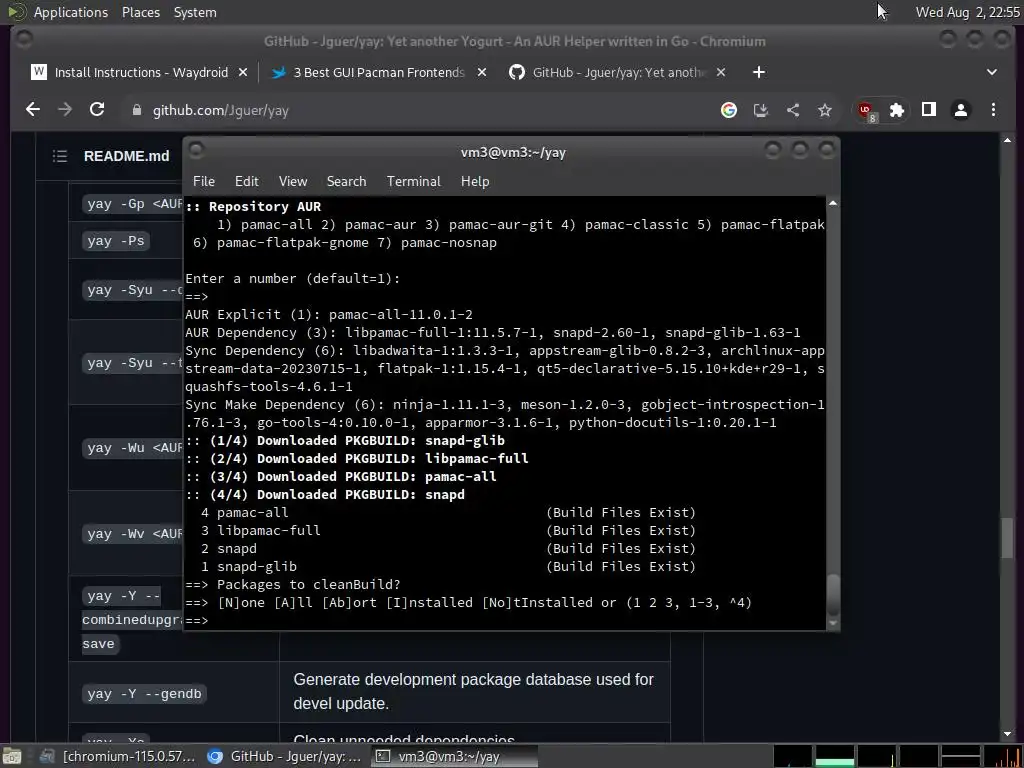Screen dimensions: 1024x768
Task: Open the Extensions puzzle icon
Action: pos(897,110)
